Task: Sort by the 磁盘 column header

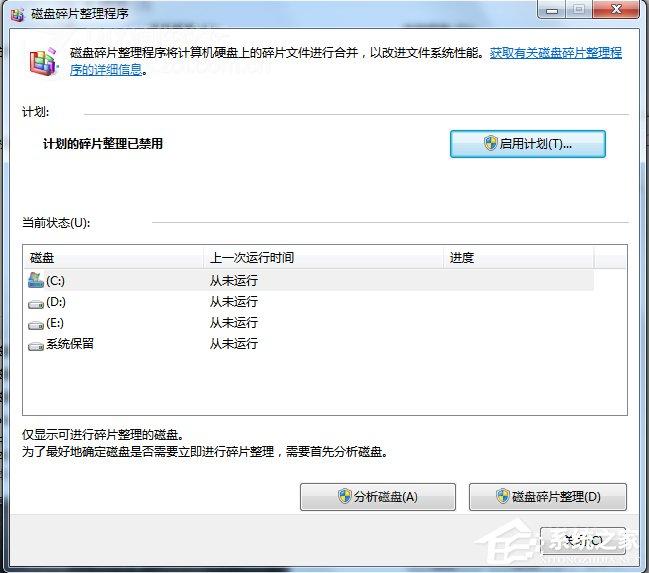Action: pos(113,258)
